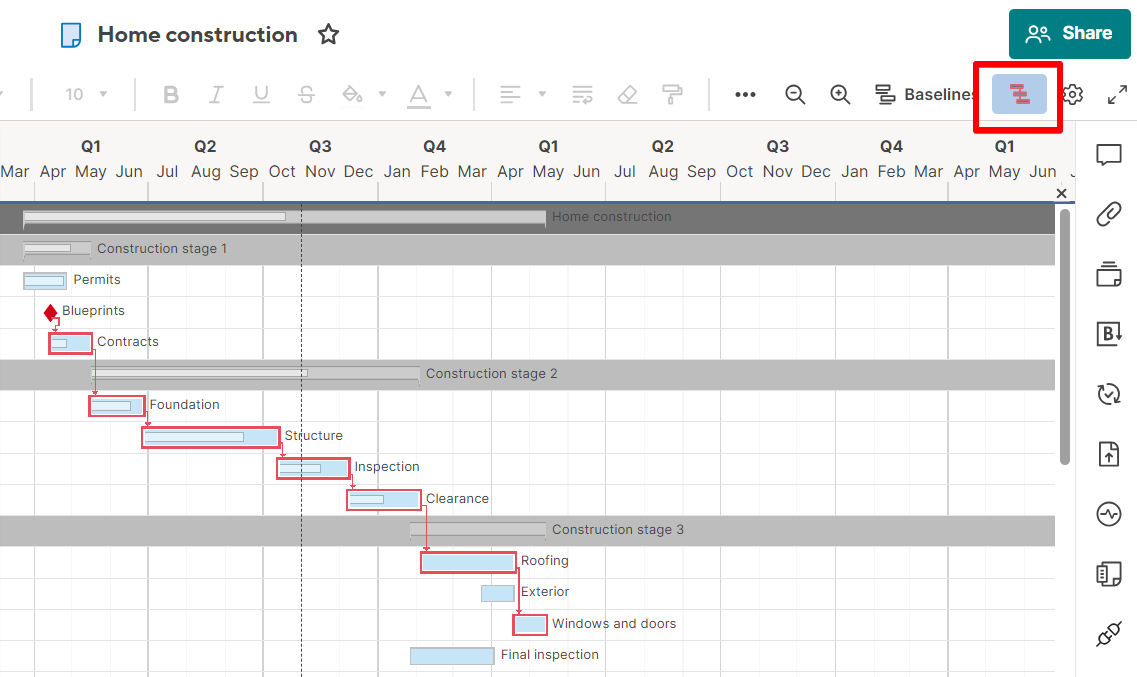The width and height of the screenshot is (1137, 677).
Task: Select the Roofing task bar
Action: [x=468, y=561]
